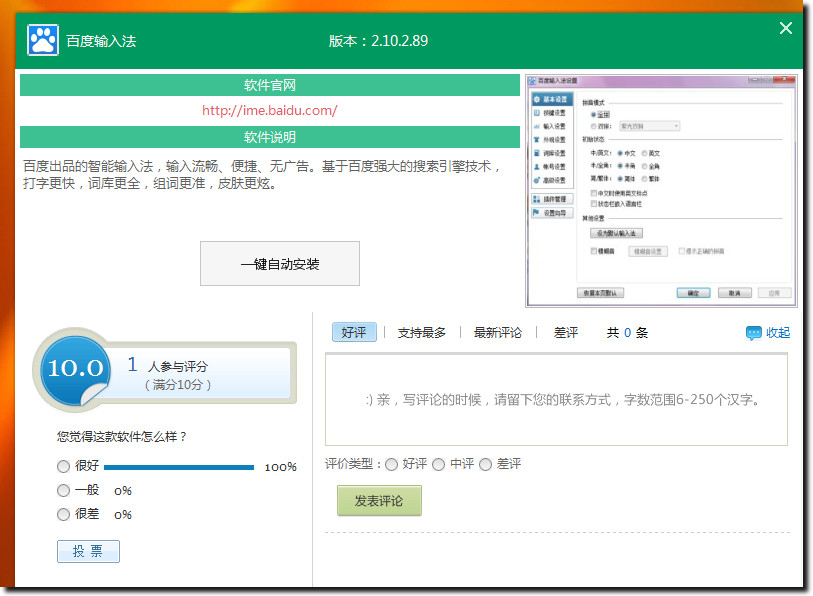Click the 很好 100% vote progress bar
This screenshot has height=596, width=813.
click(179, 467)
